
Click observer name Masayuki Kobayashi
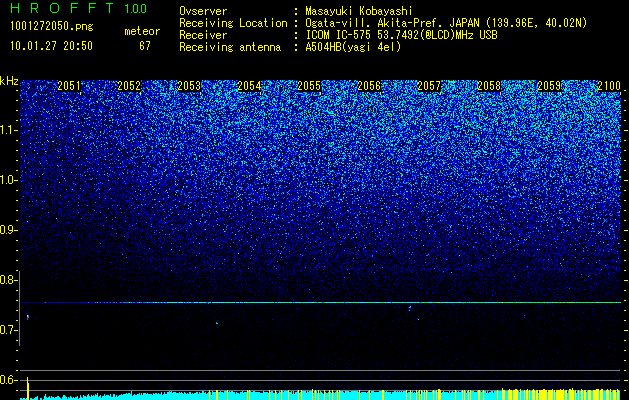(x=359, y=11)
